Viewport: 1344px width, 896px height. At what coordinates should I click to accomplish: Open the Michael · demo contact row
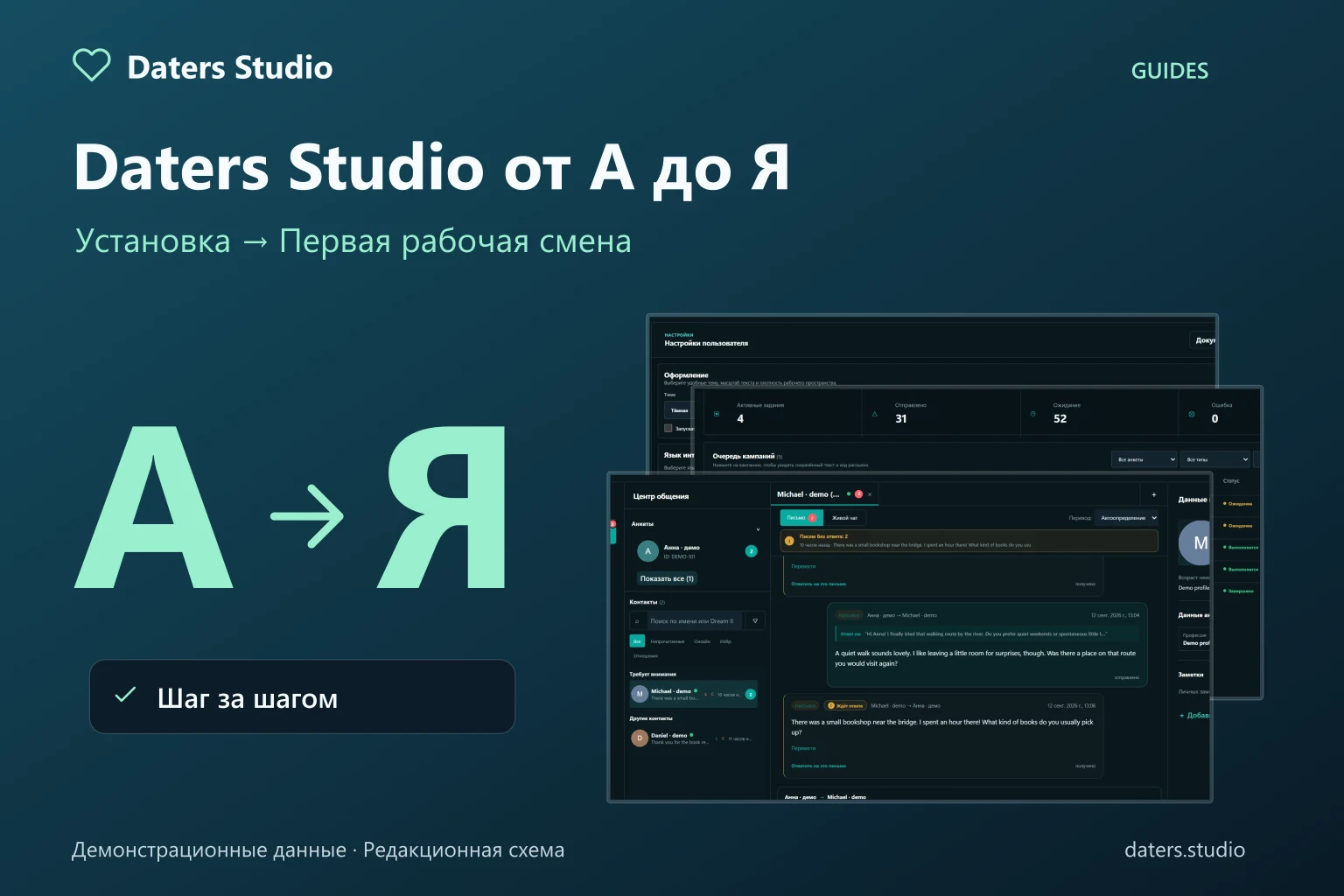(x=694, y=694)
